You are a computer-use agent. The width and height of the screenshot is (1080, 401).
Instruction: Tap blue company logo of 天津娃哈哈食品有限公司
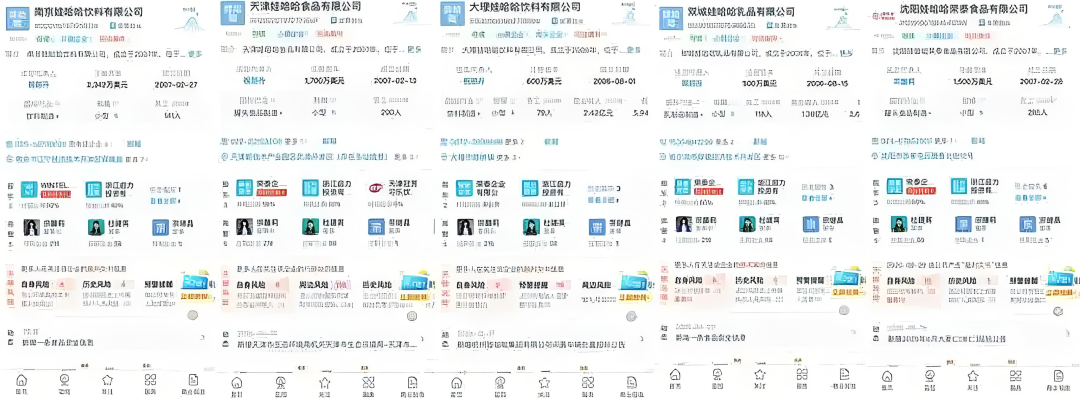point(233,13)
